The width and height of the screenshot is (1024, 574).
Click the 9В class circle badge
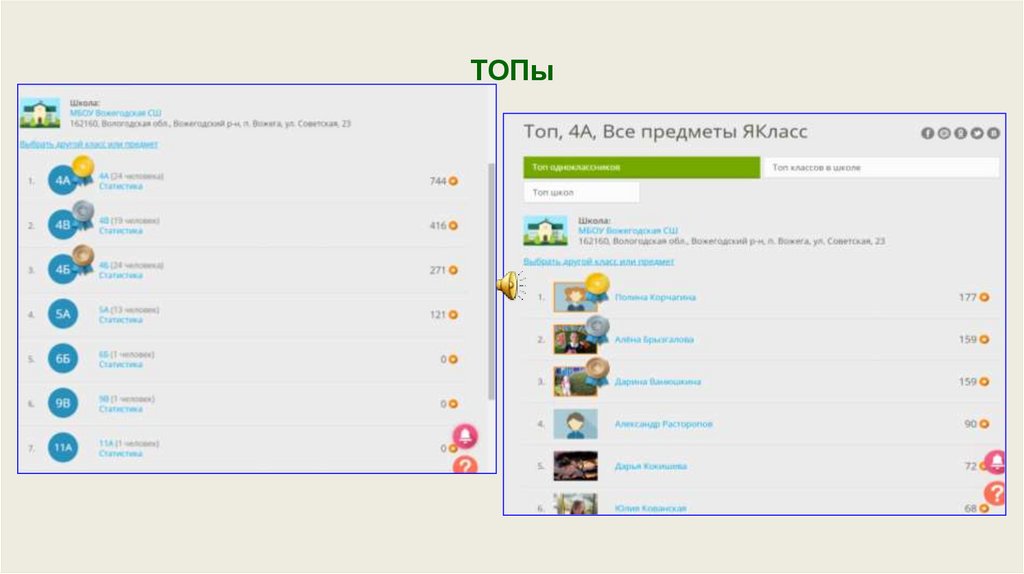[63, 403]
